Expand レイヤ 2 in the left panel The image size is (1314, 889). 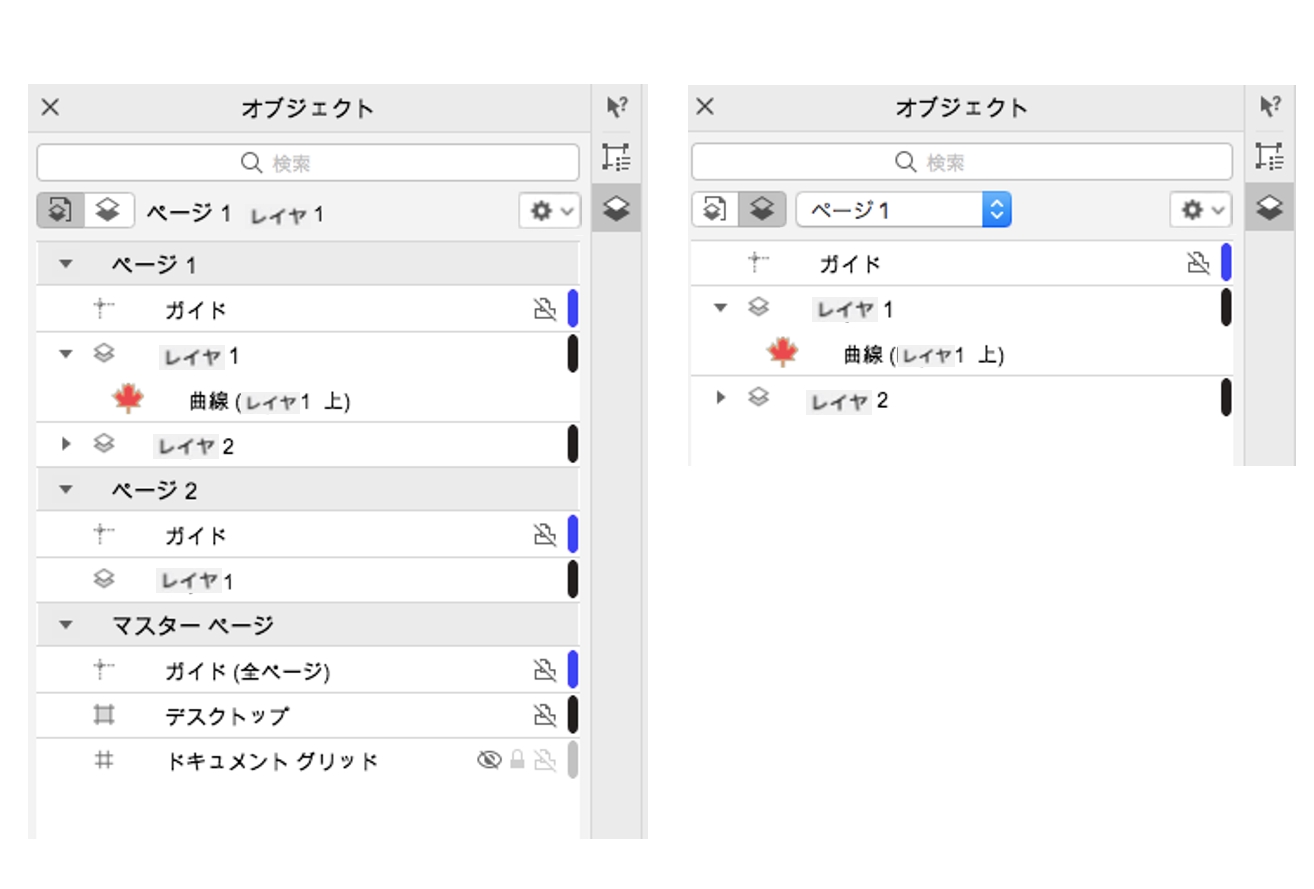(x=66, y=444)
